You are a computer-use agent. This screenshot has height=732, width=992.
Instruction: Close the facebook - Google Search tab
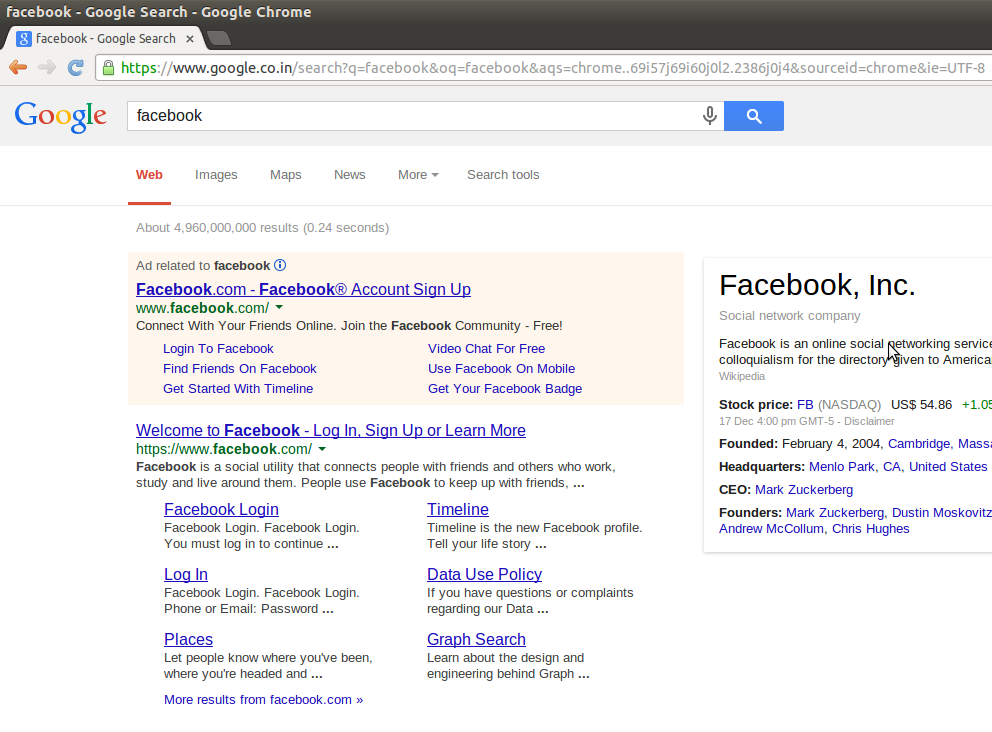click(x=190, y=39)
